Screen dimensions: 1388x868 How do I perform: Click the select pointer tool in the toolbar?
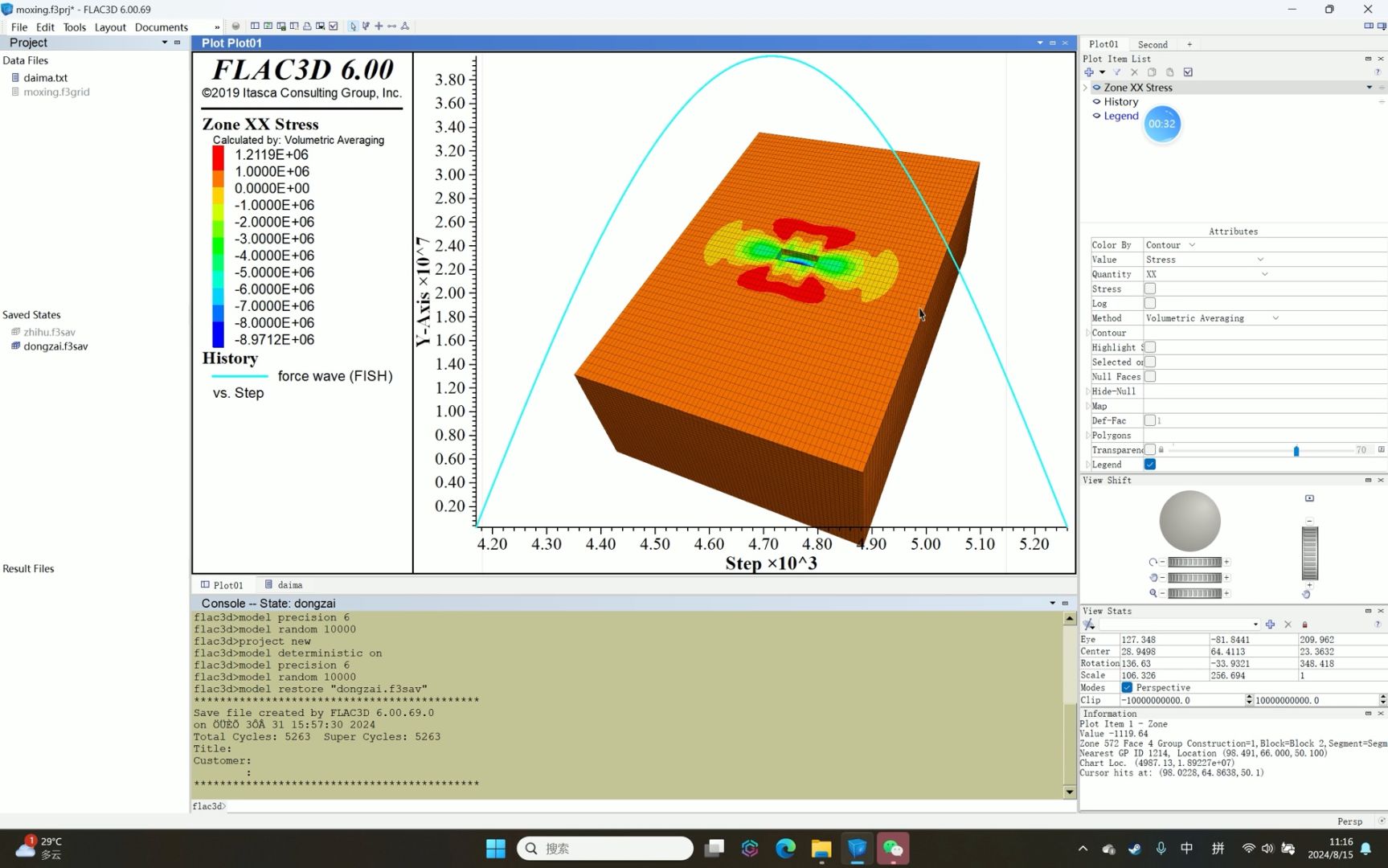point(353,27)
